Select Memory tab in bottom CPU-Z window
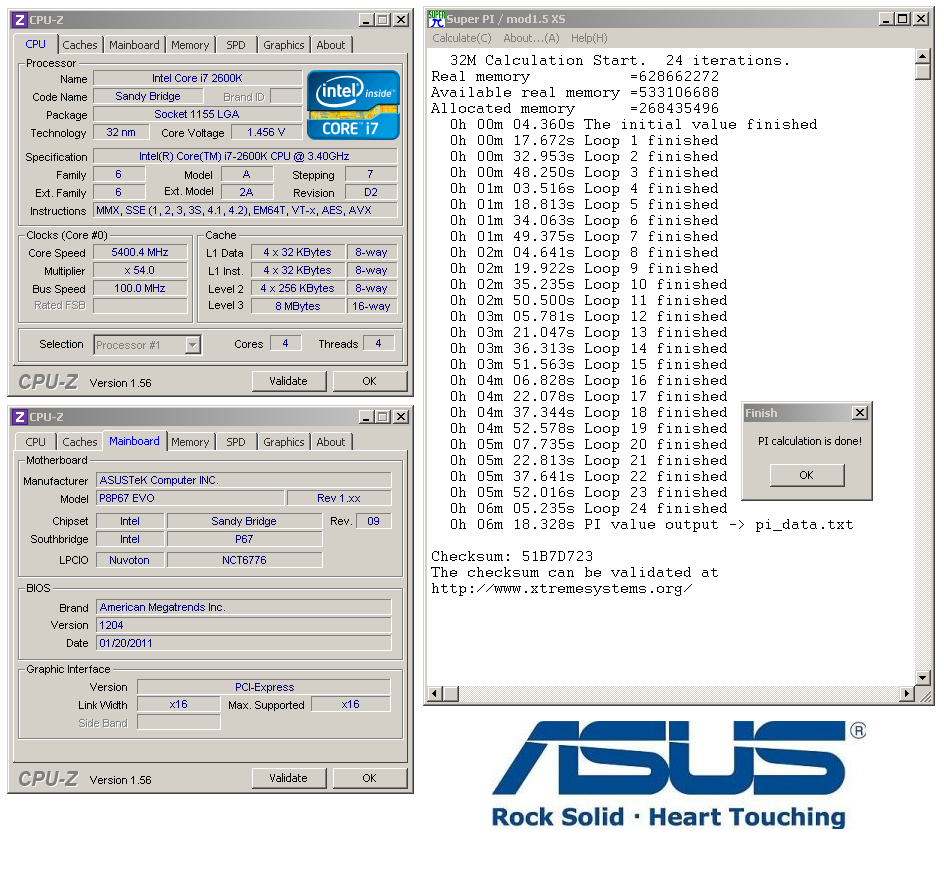Screen dimensions: 944x874 [x=190, y=442]
